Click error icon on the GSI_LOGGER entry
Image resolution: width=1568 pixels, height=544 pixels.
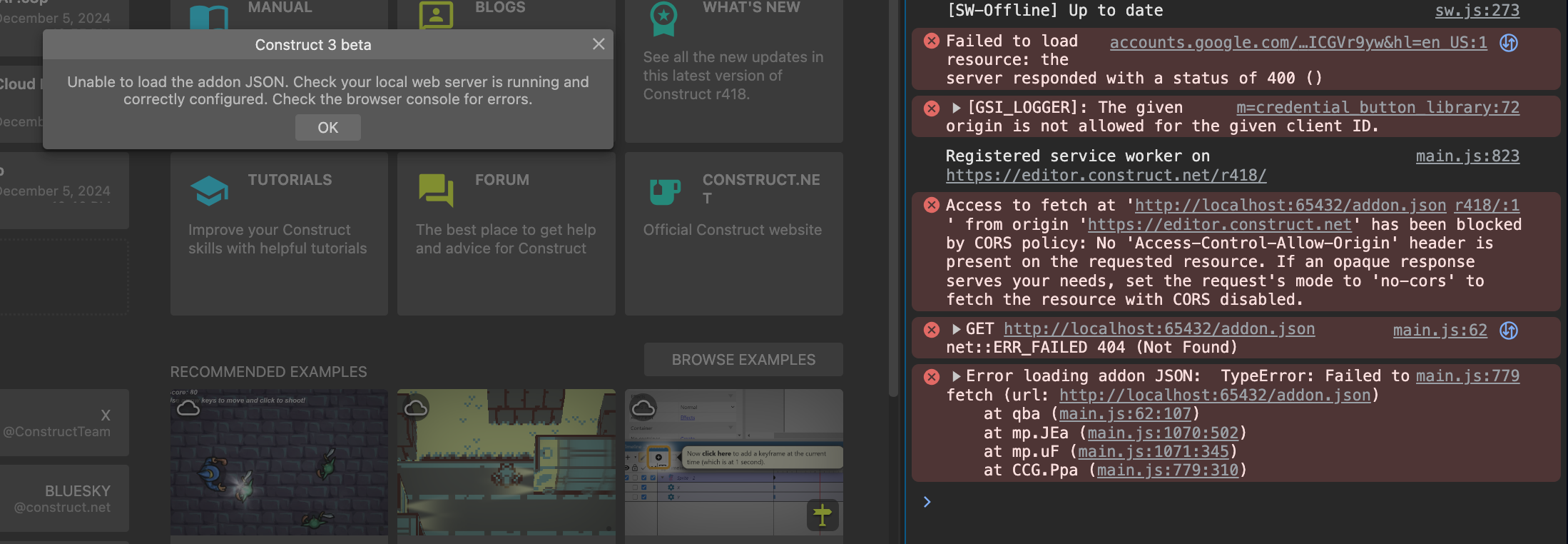932,109
